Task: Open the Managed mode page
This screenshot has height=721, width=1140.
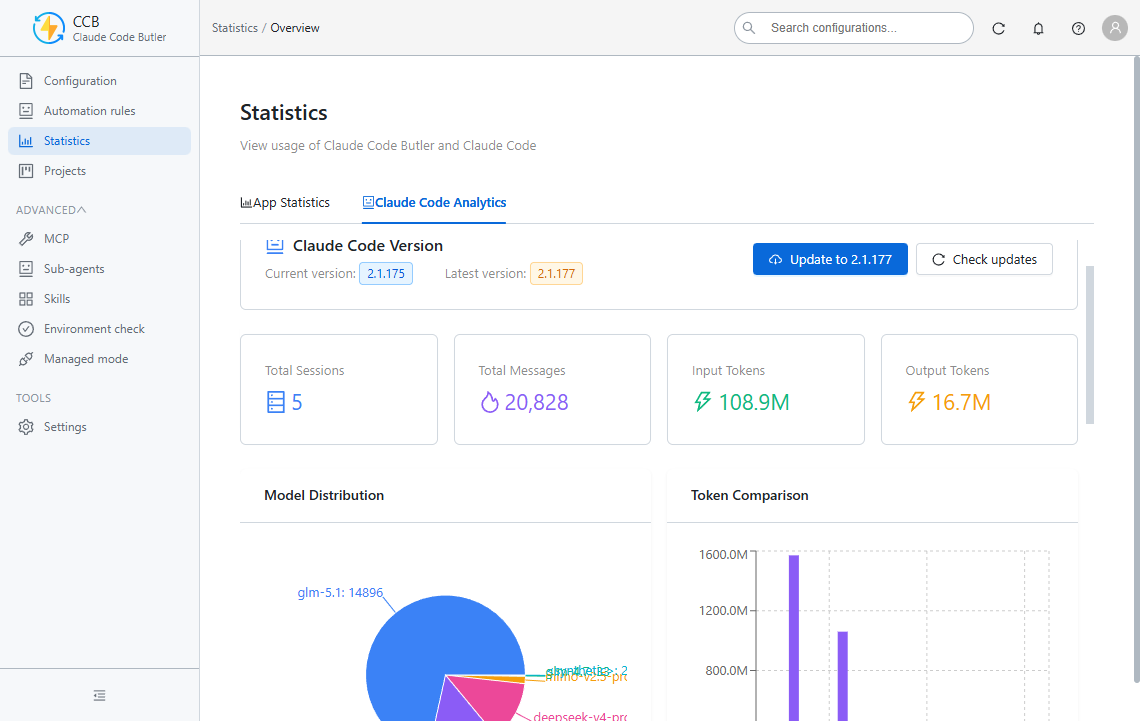Action: click(x=100, y=359)
